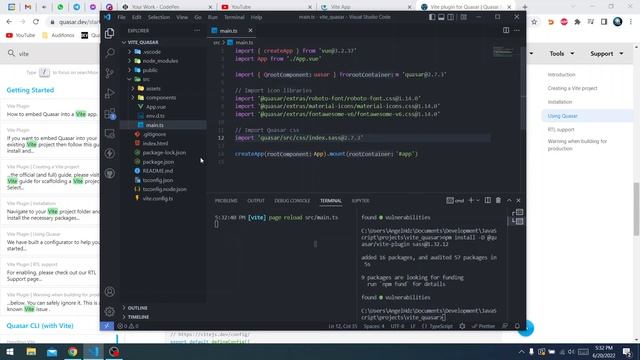Open Tools dropdown on Quasar site
This screenshot has width=640, height=360.
click(x=562, y=53)
